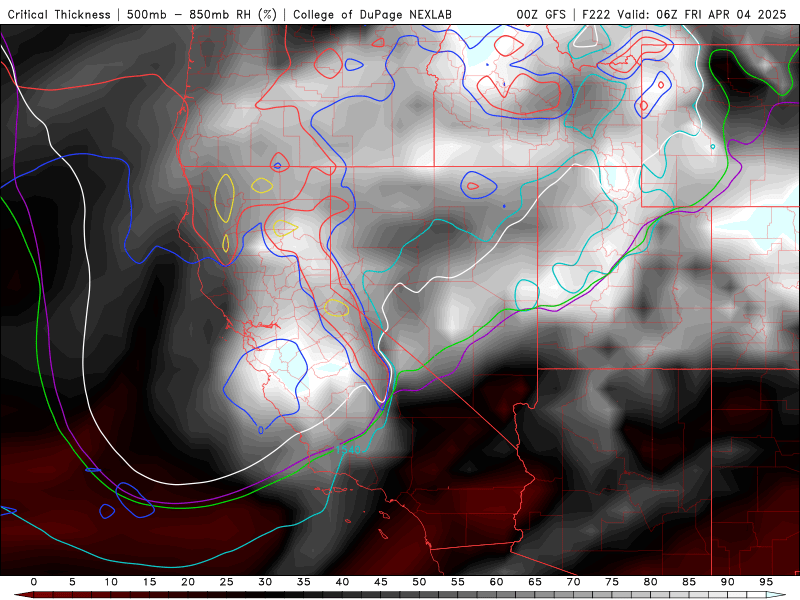The image size is (800, 600).
Task: Click the light right arrow end of colorbar
Action: (x=776, y=595)
